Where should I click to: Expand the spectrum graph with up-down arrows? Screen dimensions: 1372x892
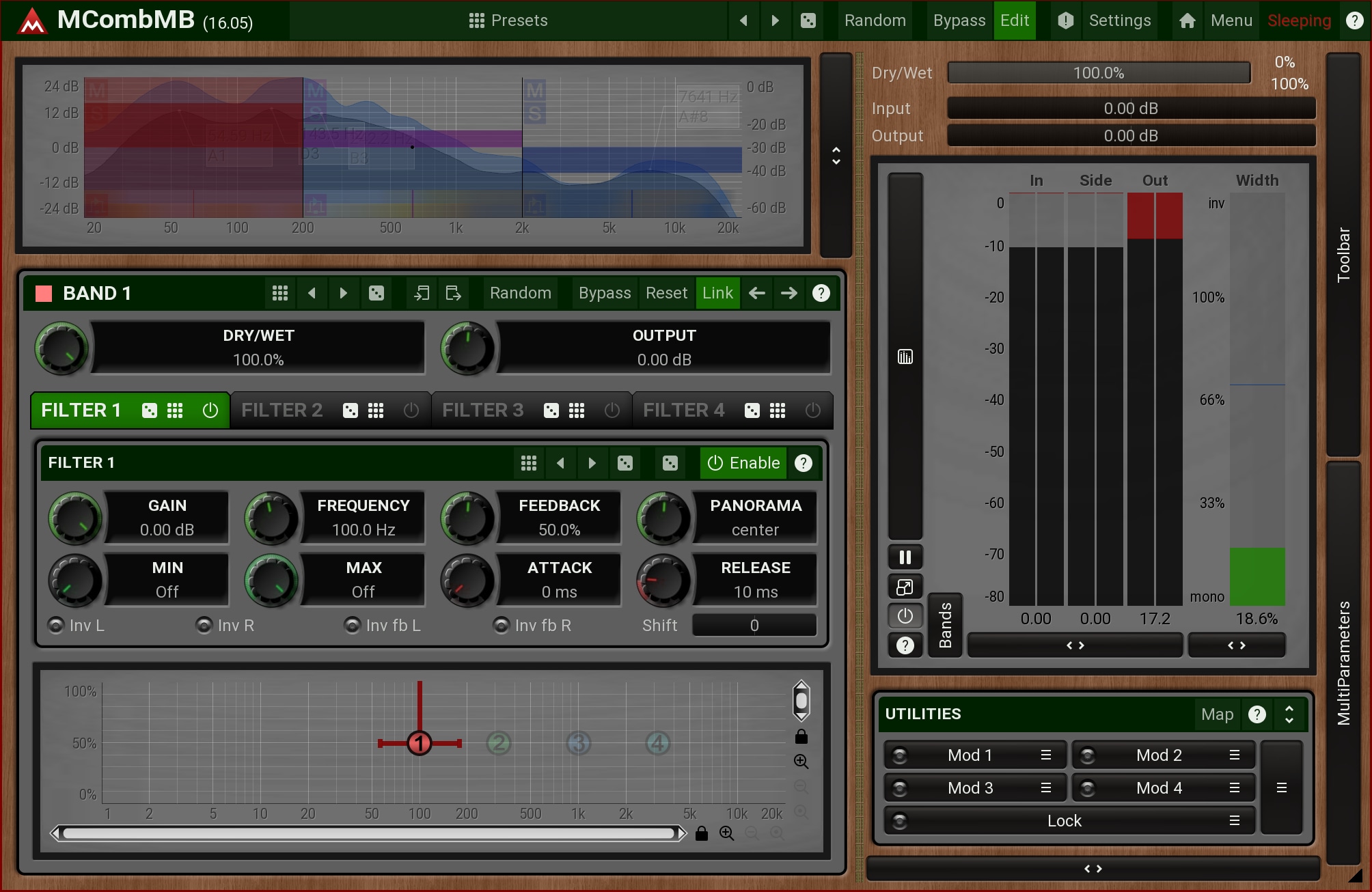tap(836, 156)
